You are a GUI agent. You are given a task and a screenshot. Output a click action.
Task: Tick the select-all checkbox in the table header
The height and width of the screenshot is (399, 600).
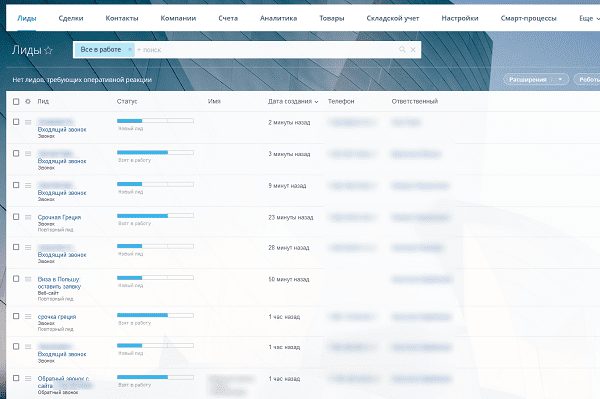tap(16, 101)
